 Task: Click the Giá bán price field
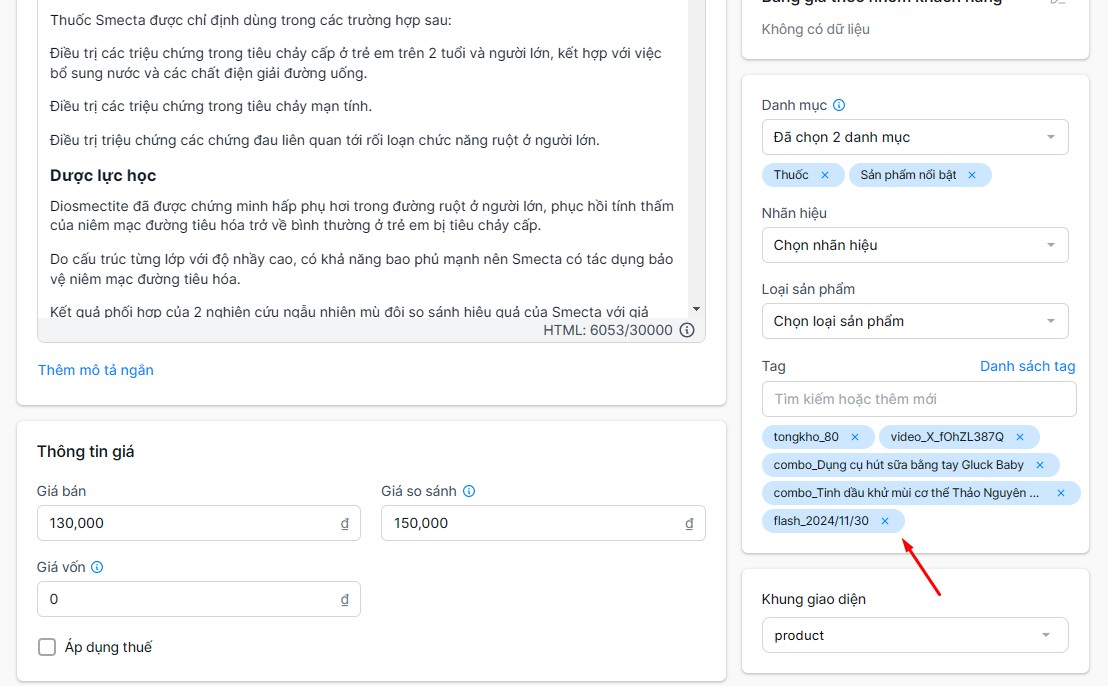[199, 524]
